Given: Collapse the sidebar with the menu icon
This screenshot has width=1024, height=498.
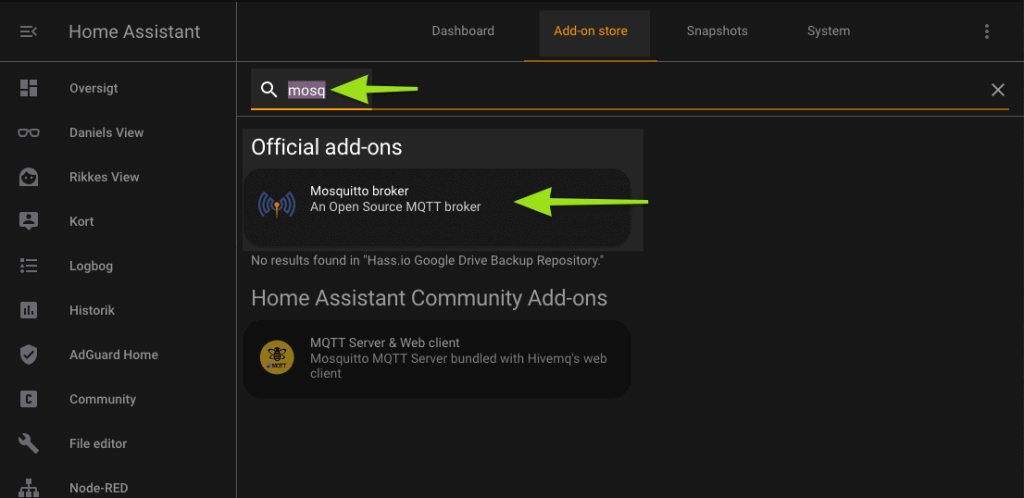Looking at the screenshot, I should tap(28, 31).
